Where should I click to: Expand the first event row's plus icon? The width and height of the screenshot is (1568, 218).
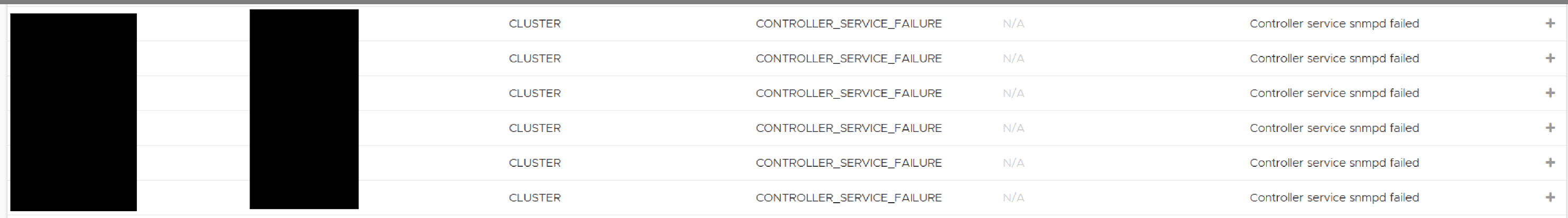tap(1549, 23)
